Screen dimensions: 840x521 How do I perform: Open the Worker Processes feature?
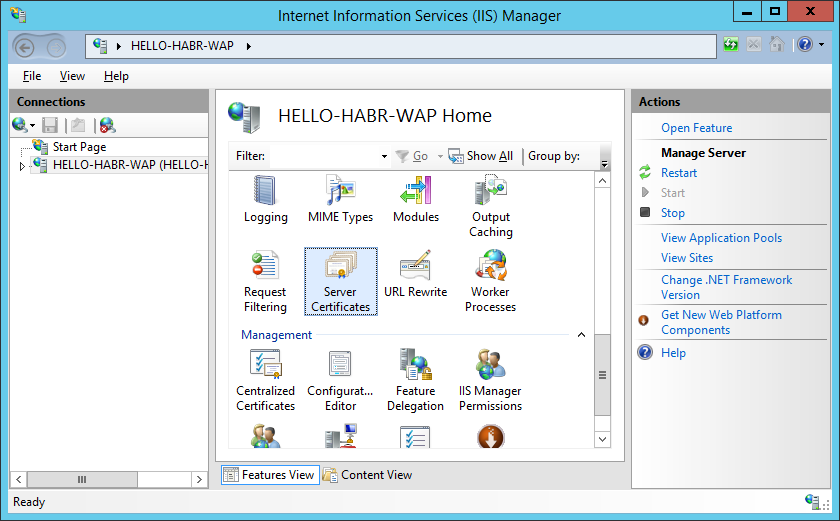491,281
